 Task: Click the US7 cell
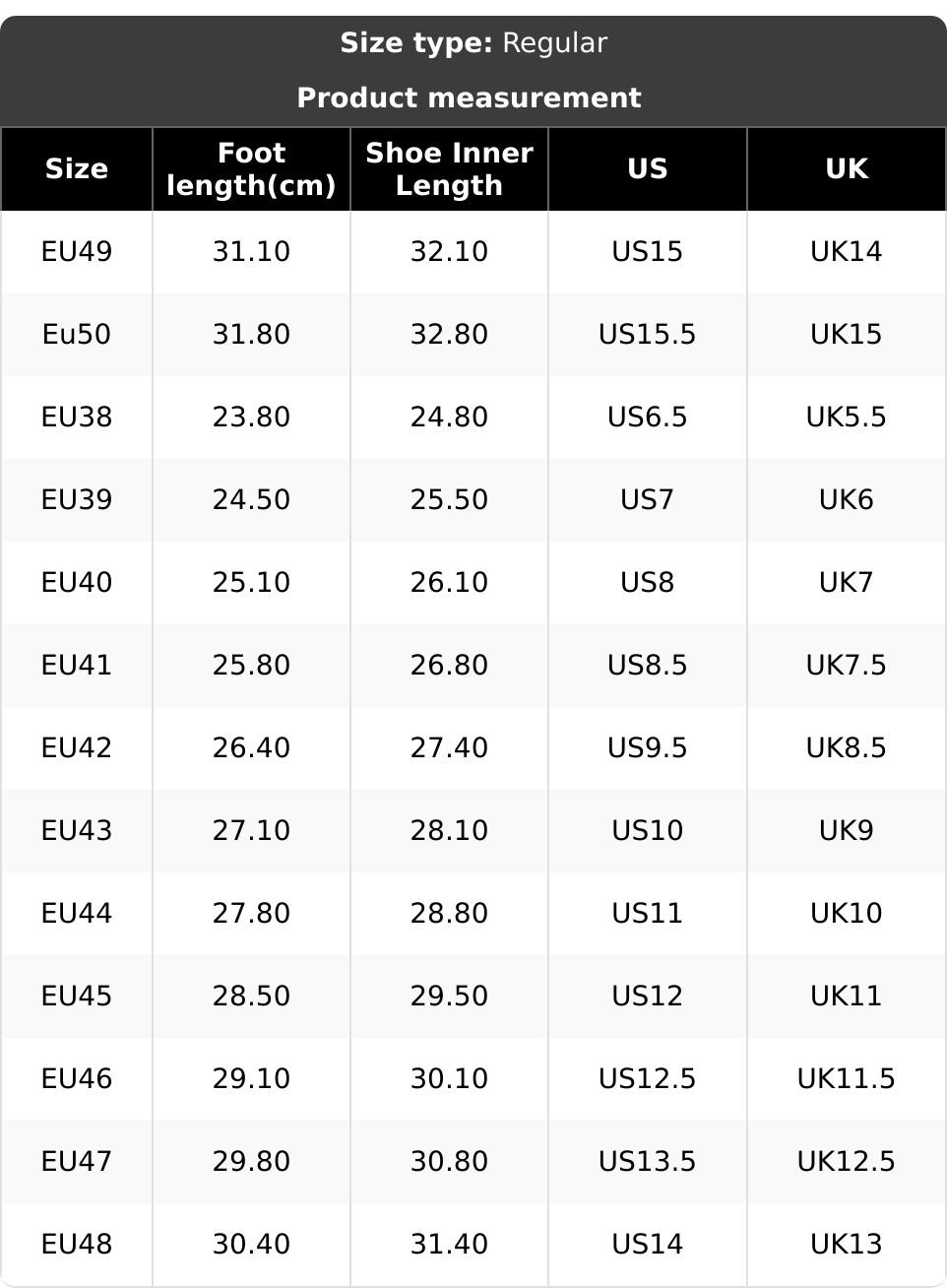tap(648, 500)
